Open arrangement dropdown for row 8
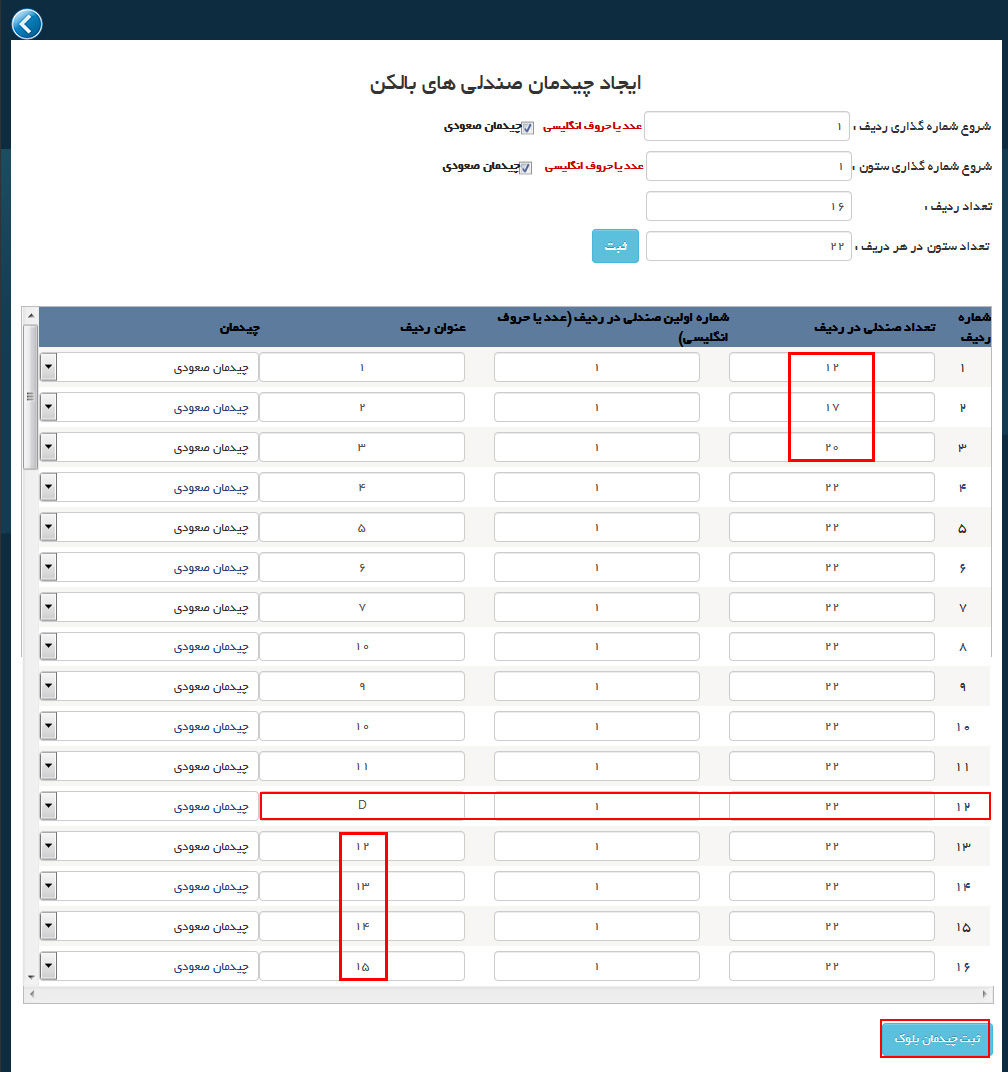Image resolution: width=1008 pixels, height=1072 pixels. (48, 646)
